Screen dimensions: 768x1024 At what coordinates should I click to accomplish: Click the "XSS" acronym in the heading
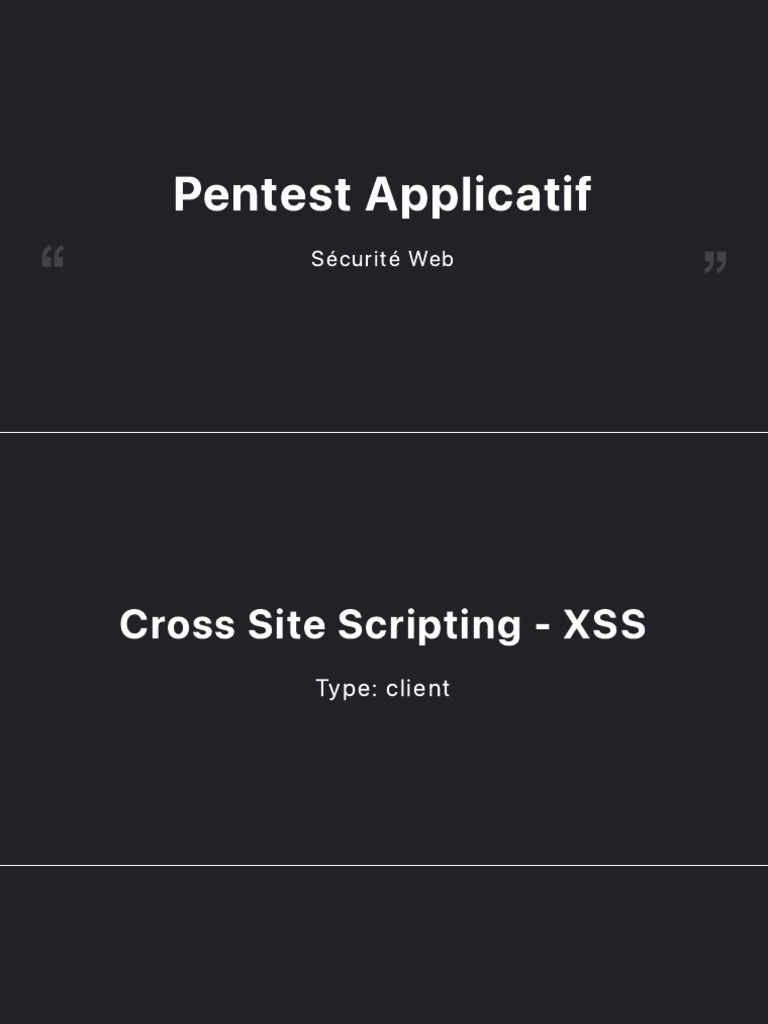pyautogui.click(x=604, y=625)
